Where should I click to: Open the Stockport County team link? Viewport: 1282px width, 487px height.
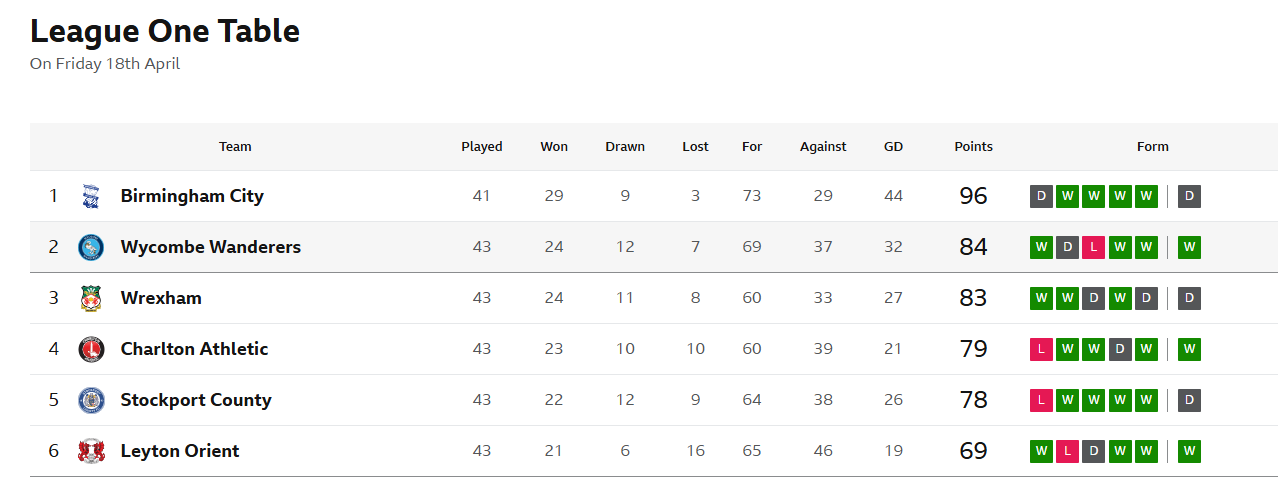click(196, 400)
